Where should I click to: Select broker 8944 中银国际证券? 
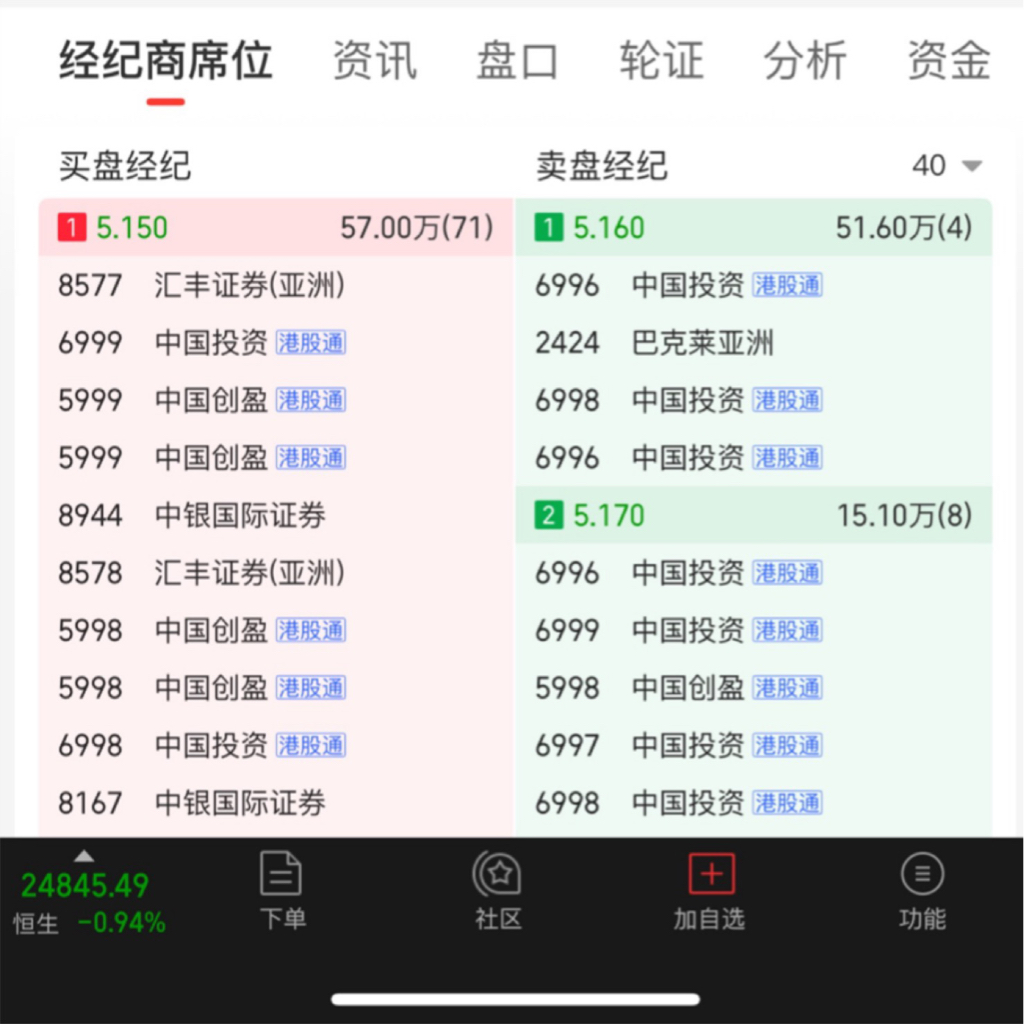coord(276,515)
